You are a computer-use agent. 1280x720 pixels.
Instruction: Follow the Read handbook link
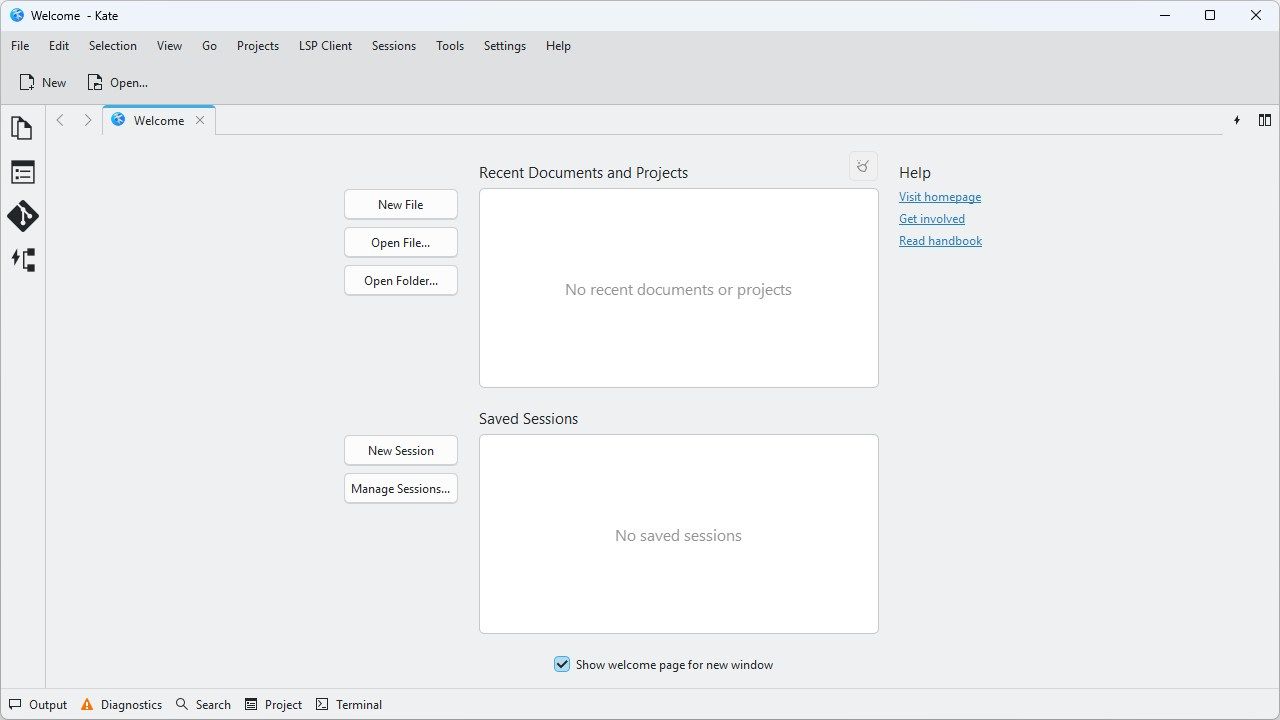point(940,241)
